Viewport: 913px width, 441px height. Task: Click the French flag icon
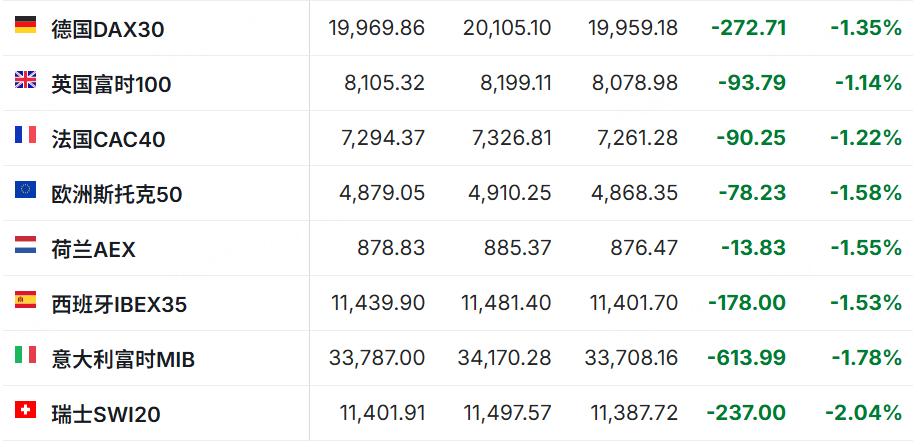tap(26, 135)
